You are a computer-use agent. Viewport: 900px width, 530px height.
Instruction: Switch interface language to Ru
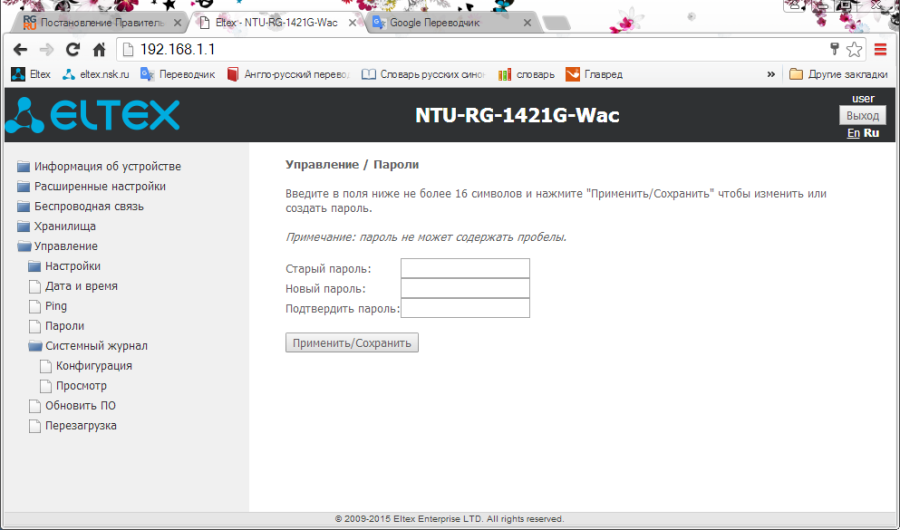pyautogui.click(x=871, y=133)
